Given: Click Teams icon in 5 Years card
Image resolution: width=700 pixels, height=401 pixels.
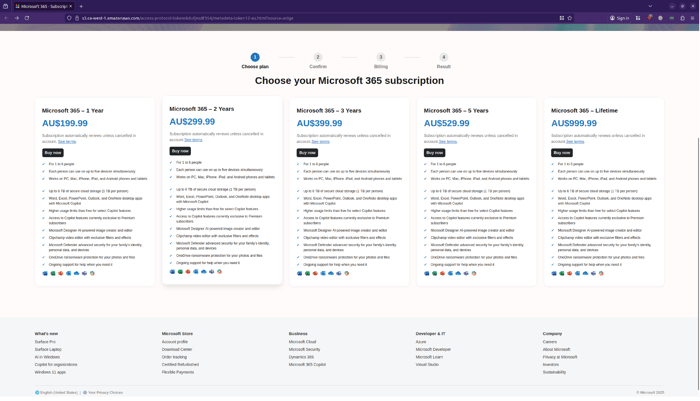Looking at the screenshot, I should coord(466,273).
